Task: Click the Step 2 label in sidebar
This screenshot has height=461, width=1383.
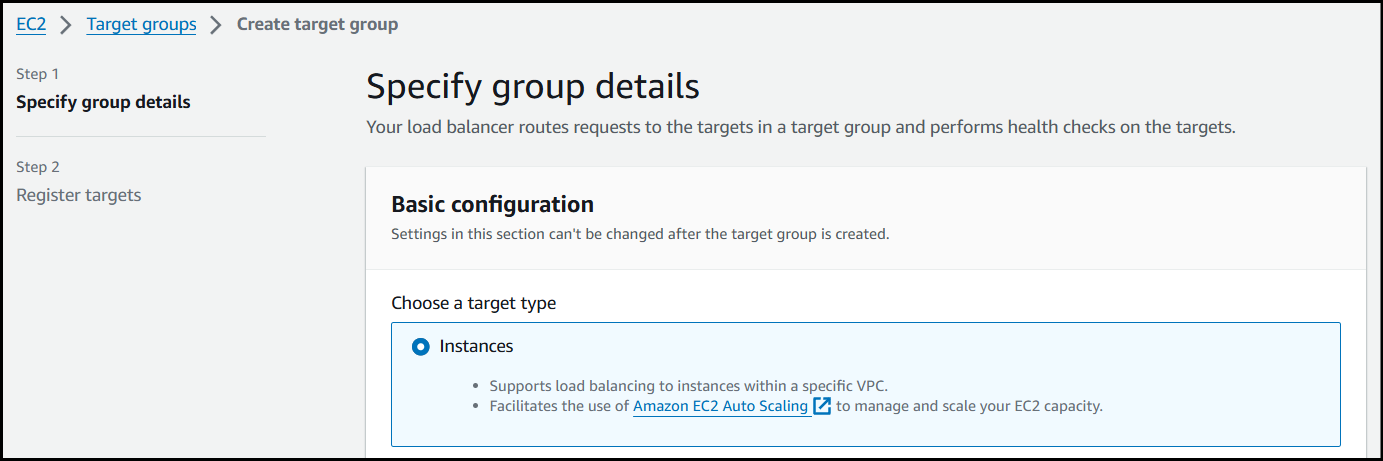Action: (x=38, y=167)
